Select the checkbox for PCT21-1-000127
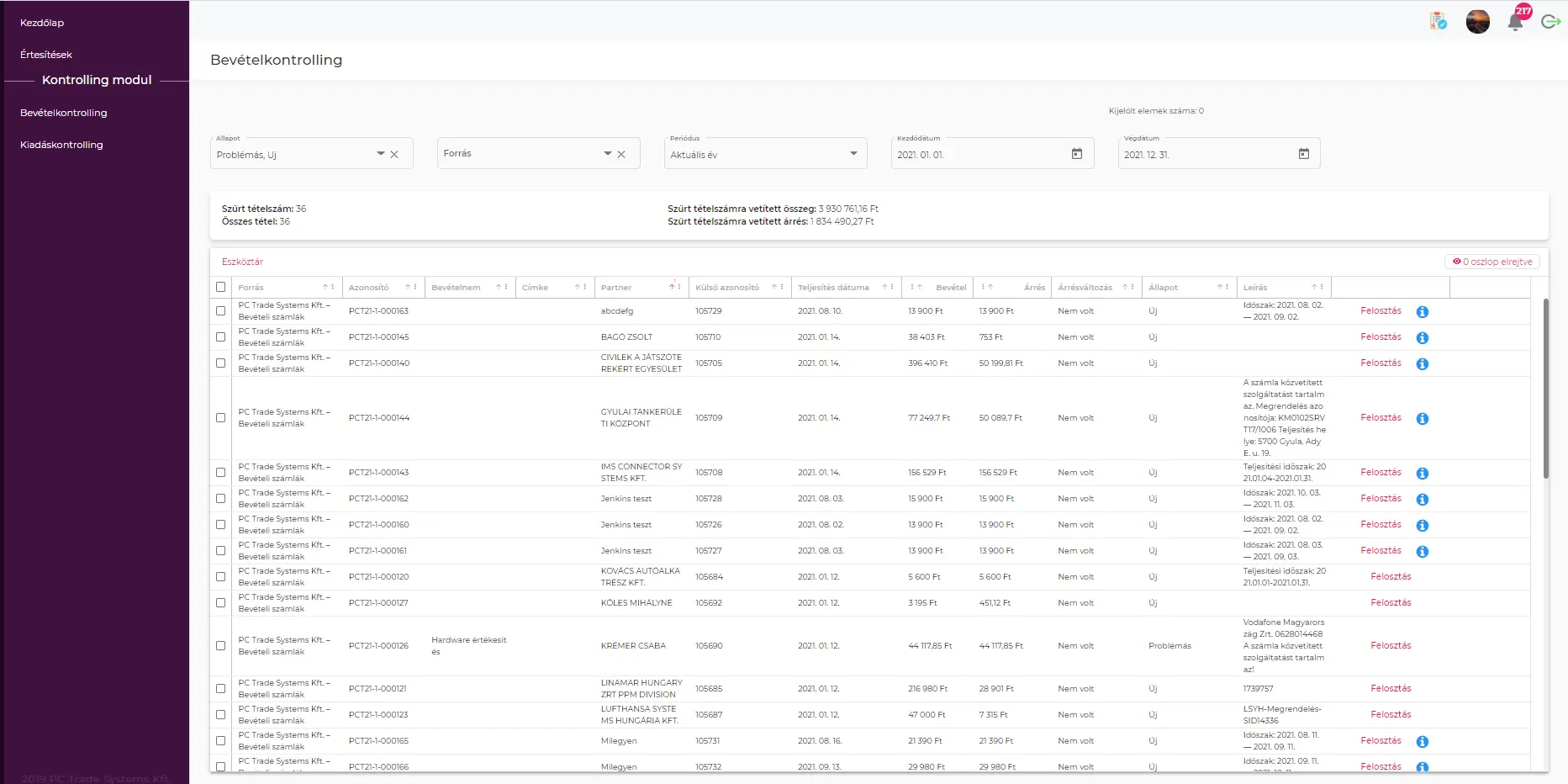Viewport: 1568px width, 784px height. [x=220, y=602]
